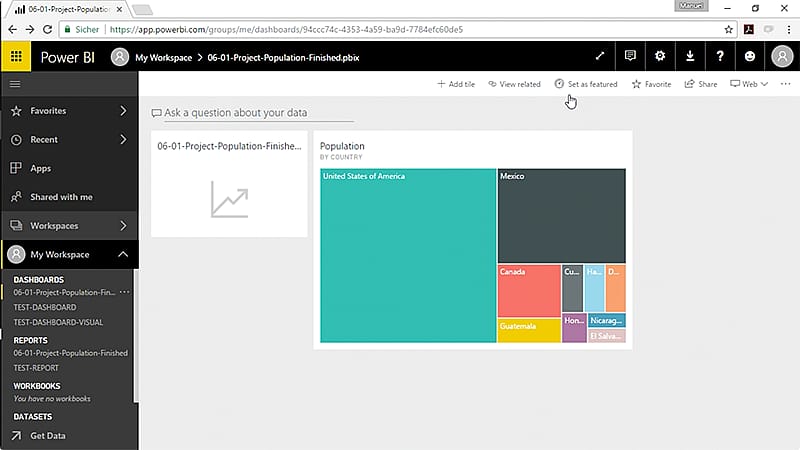
Task: Select My Workspace in the navigation pane
Action: tap(60, 254)
